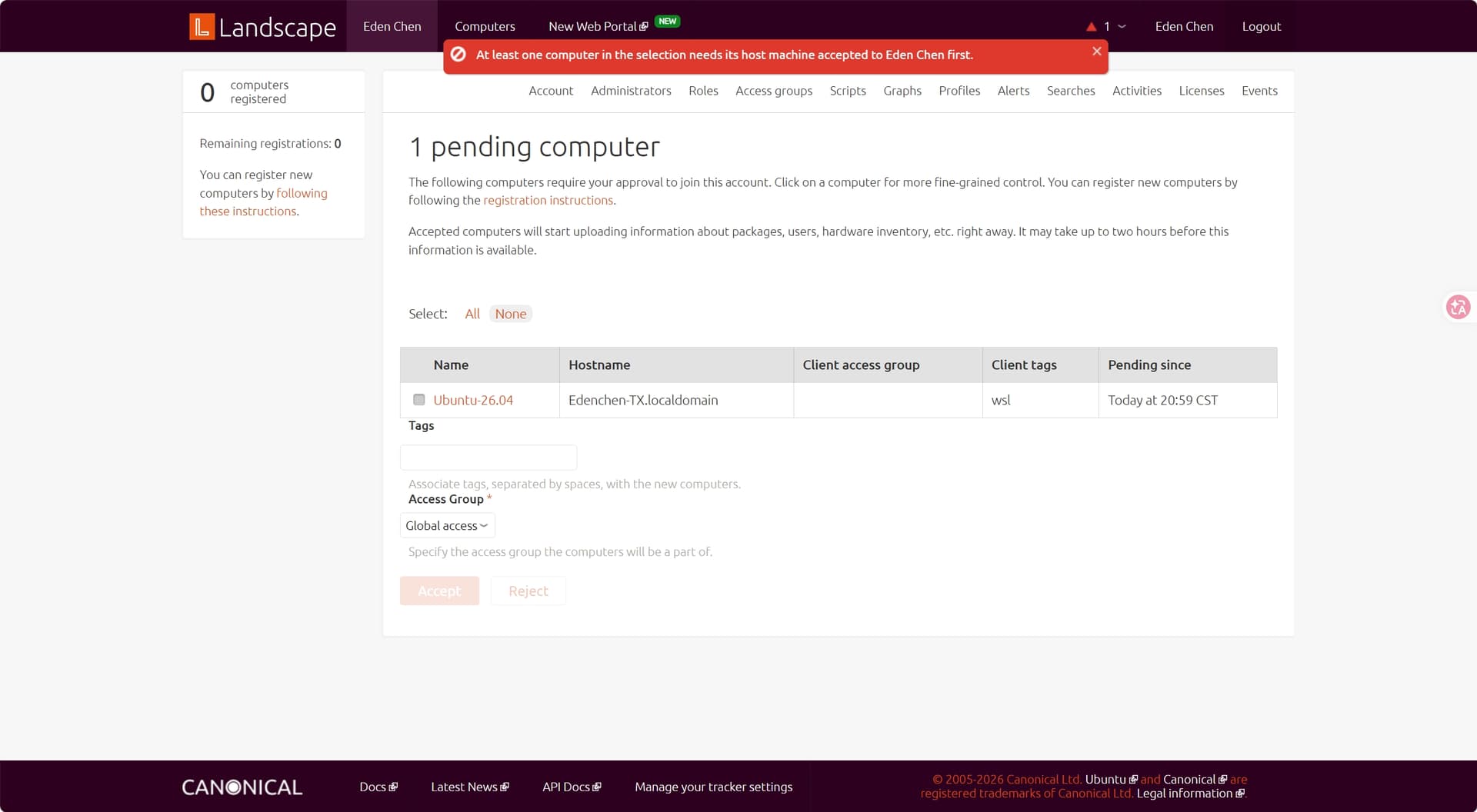Open the New Web Portal link
Screen dimensions: 1477x812
(598, 26)
